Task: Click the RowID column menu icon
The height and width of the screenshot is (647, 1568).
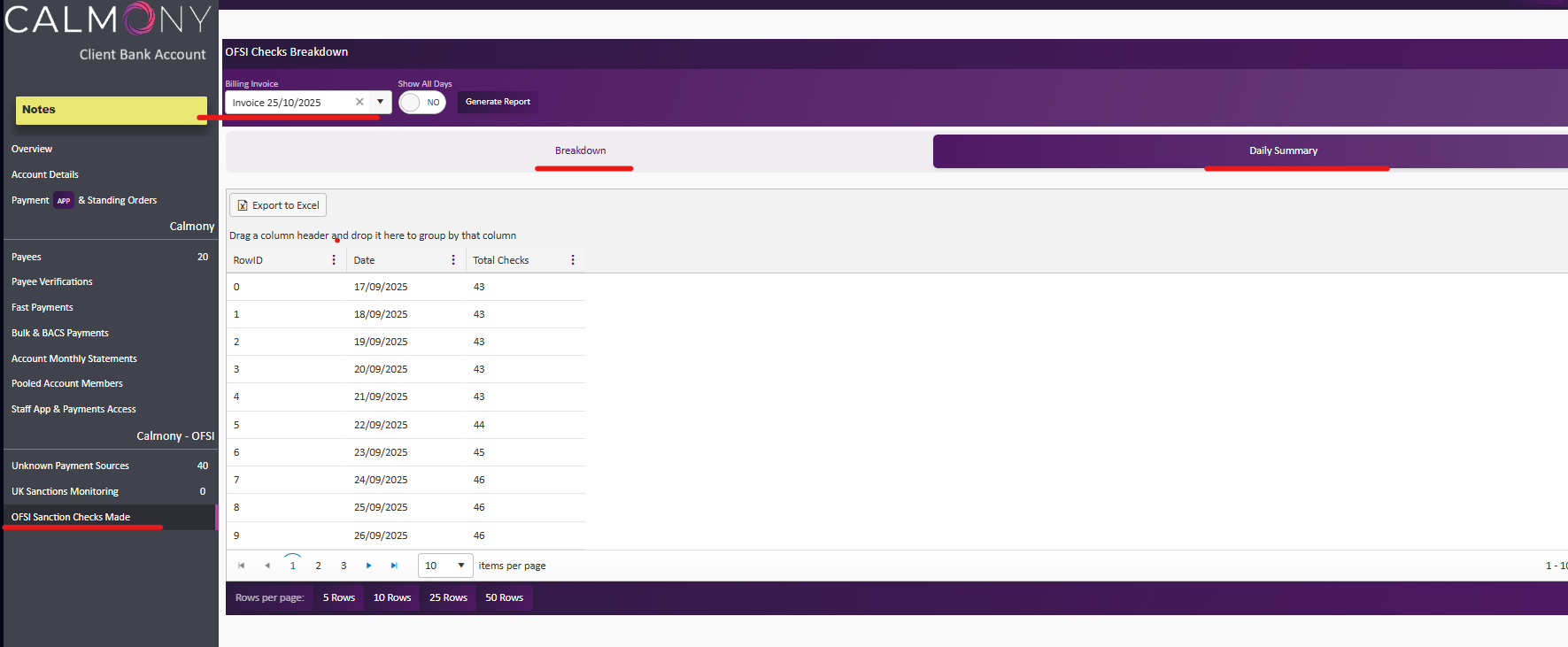Action: click(334, 260)
